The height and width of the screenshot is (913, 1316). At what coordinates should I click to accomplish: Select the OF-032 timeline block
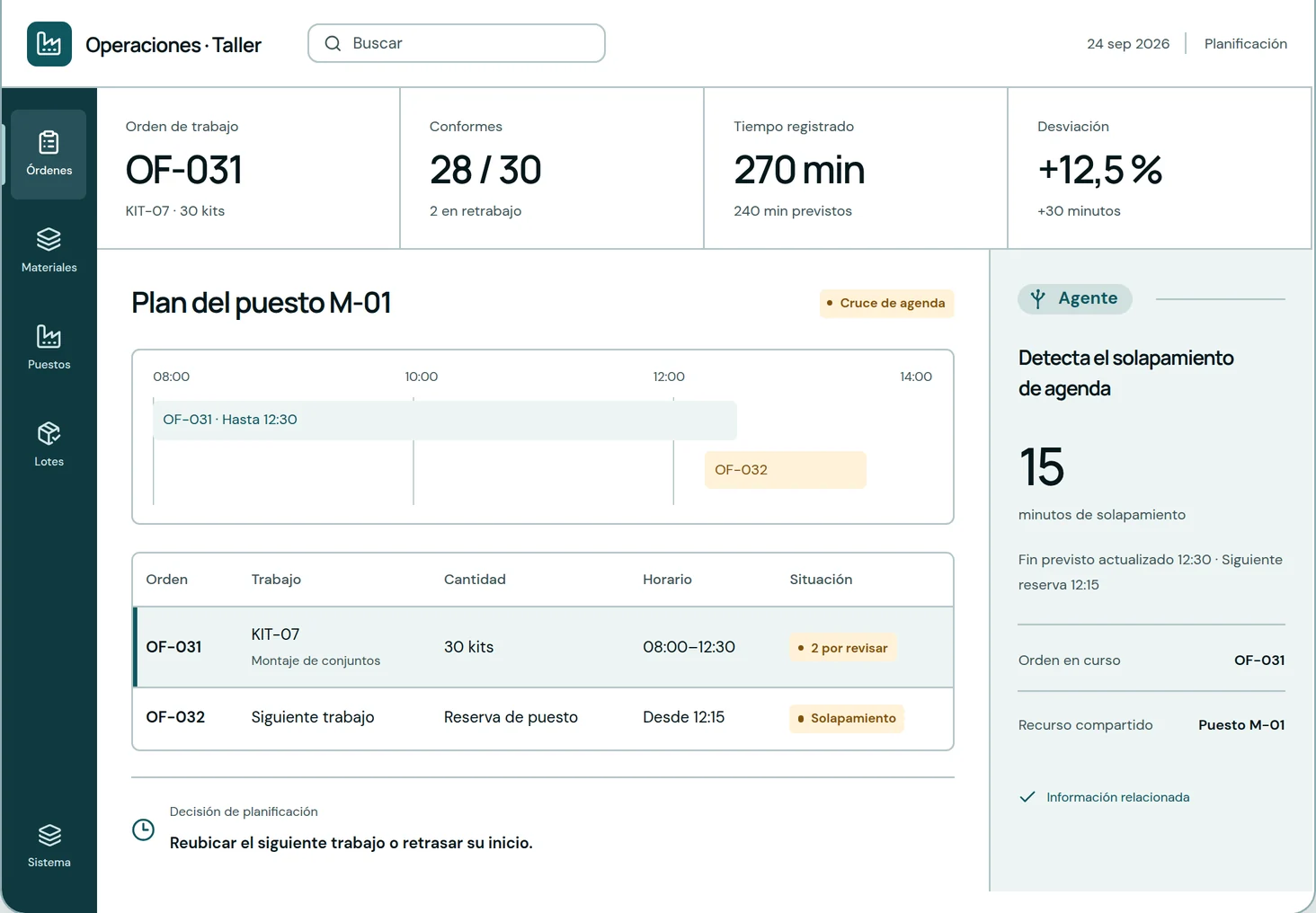point(785,470)
